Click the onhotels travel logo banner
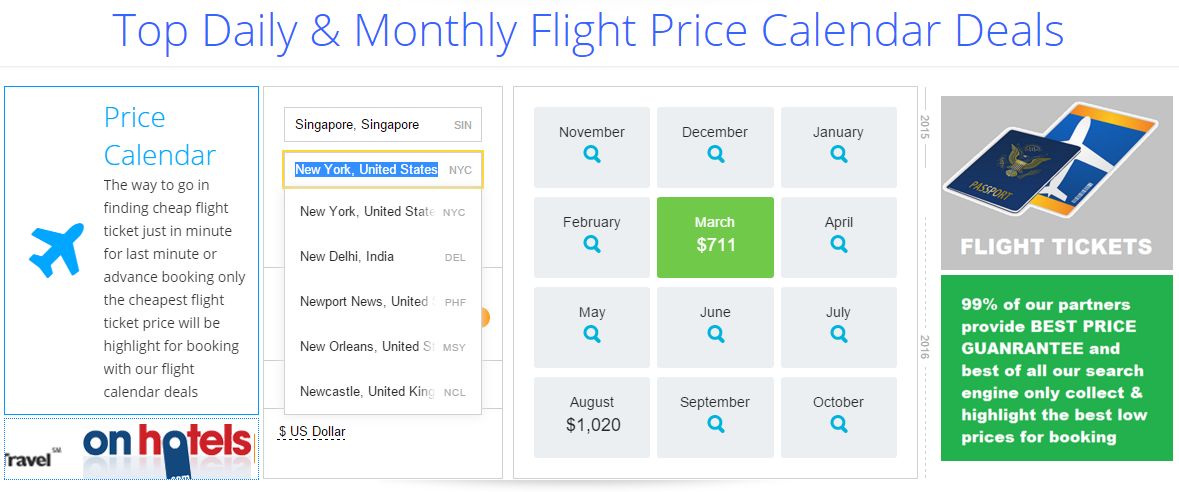This screenshot has height=492, width=1179. pyautogui.click(x=131, y=448)
